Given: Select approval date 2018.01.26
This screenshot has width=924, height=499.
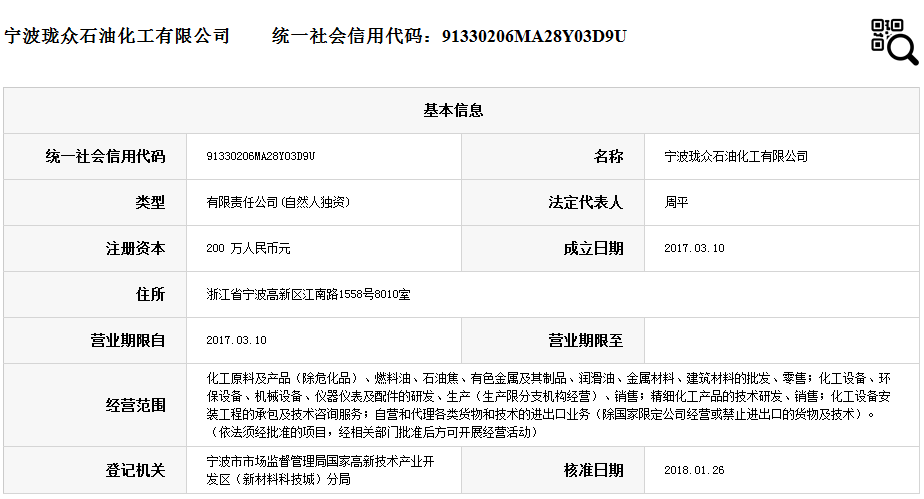Looking at the screenshot, I should point(694,470).
